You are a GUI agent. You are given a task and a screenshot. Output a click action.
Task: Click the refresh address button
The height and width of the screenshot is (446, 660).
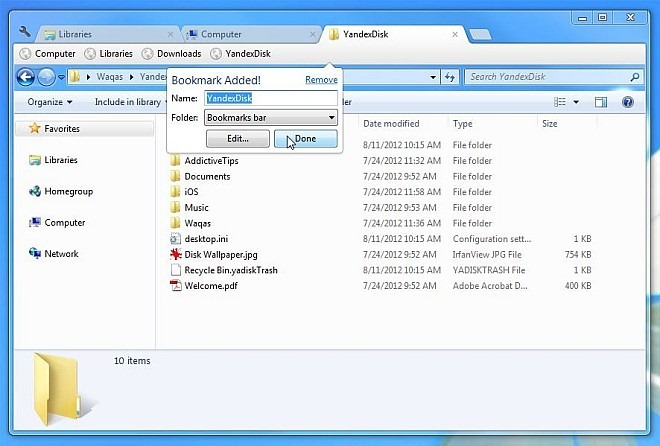tap(450, 77)
